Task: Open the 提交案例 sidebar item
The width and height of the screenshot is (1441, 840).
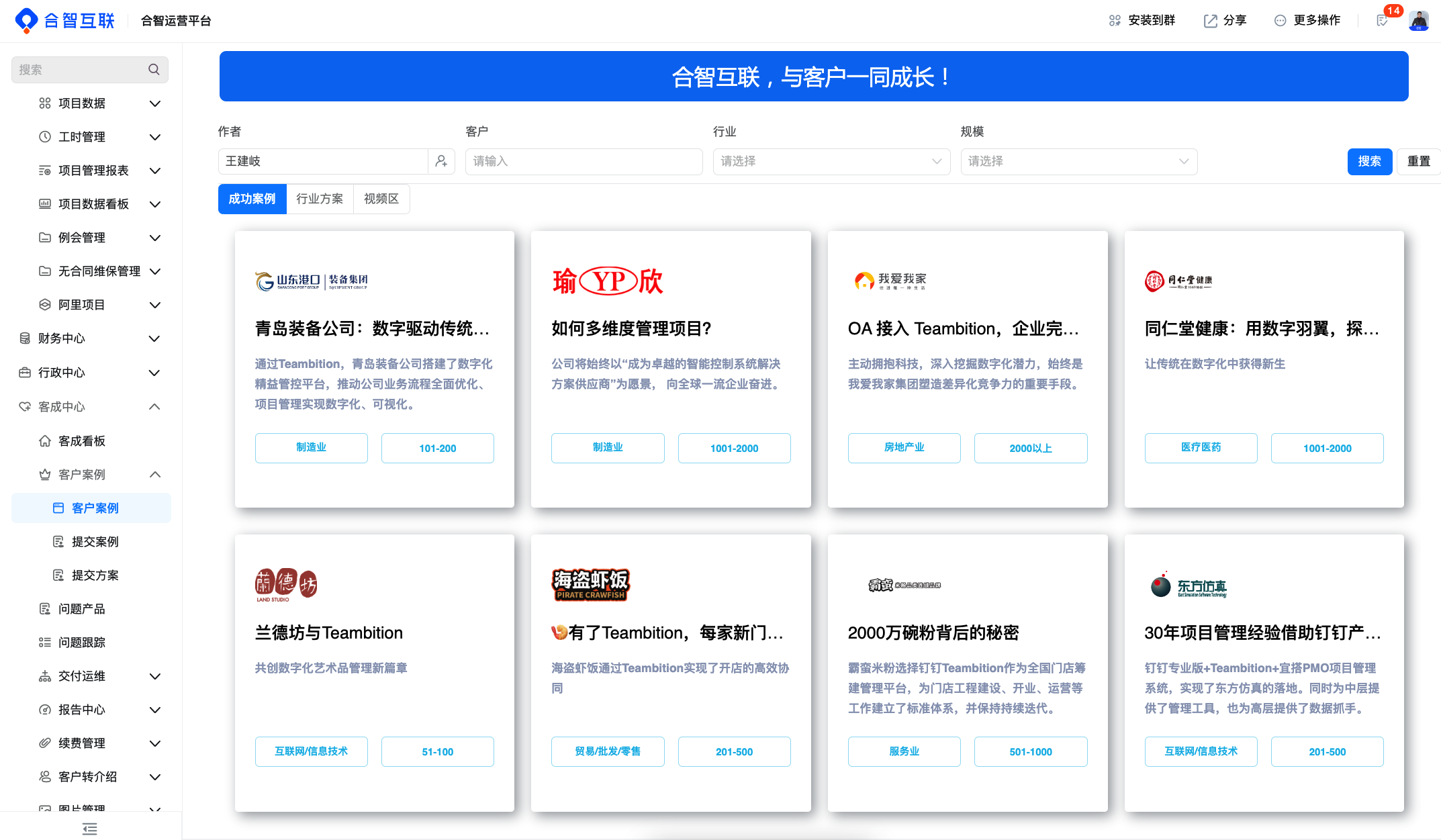Action: point(95,542)
